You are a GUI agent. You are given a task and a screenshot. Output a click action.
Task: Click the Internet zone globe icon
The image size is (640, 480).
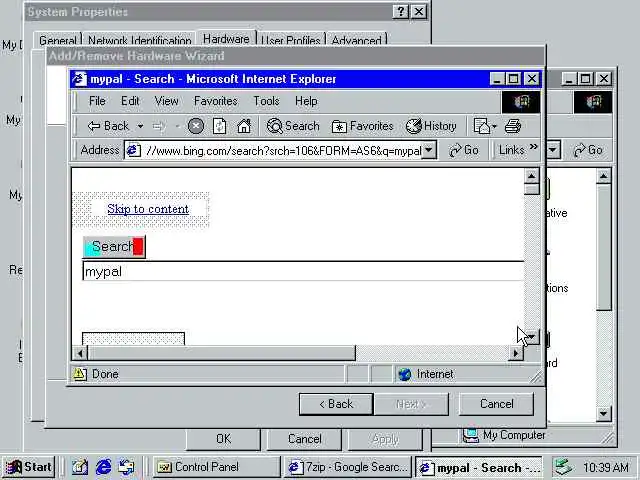404,374
